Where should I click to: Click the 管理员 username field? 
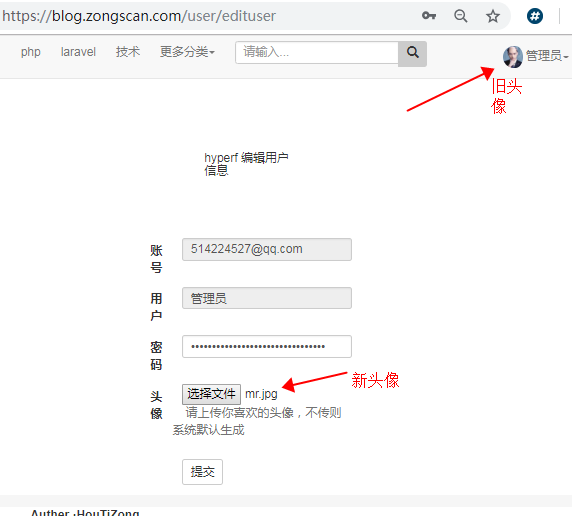pos(267,298)
